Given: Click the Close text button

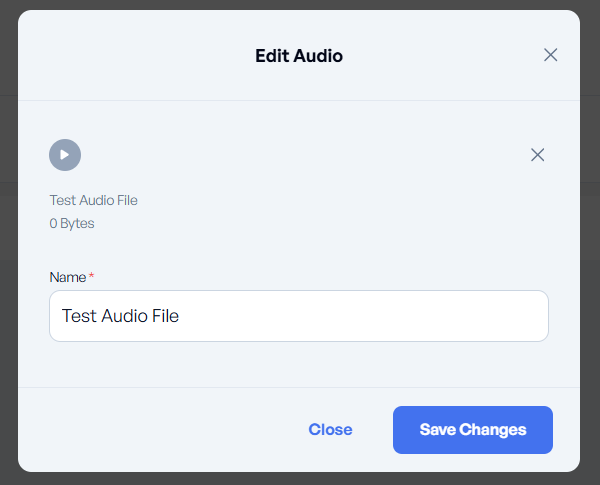Looking at the screenshot, I should (330, 430).
